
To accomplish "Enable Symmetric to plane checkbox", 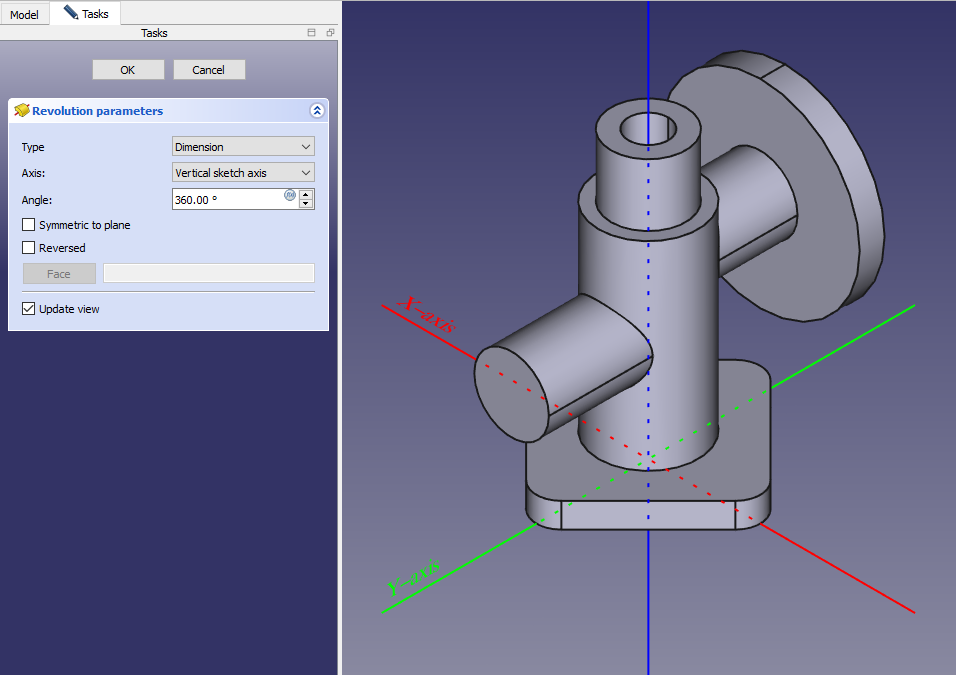I will click(x=29, y=225).
